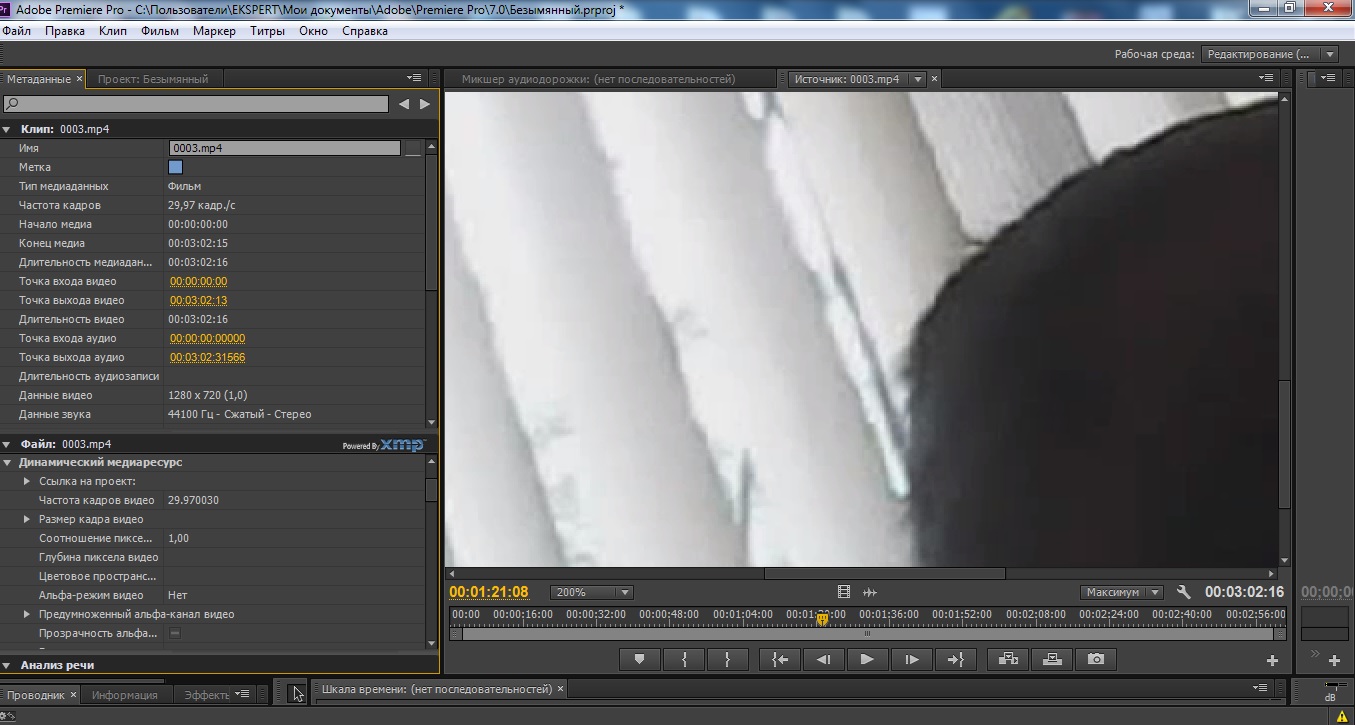Jump to the In point
1355x725 pixels.
click(780, 659)
